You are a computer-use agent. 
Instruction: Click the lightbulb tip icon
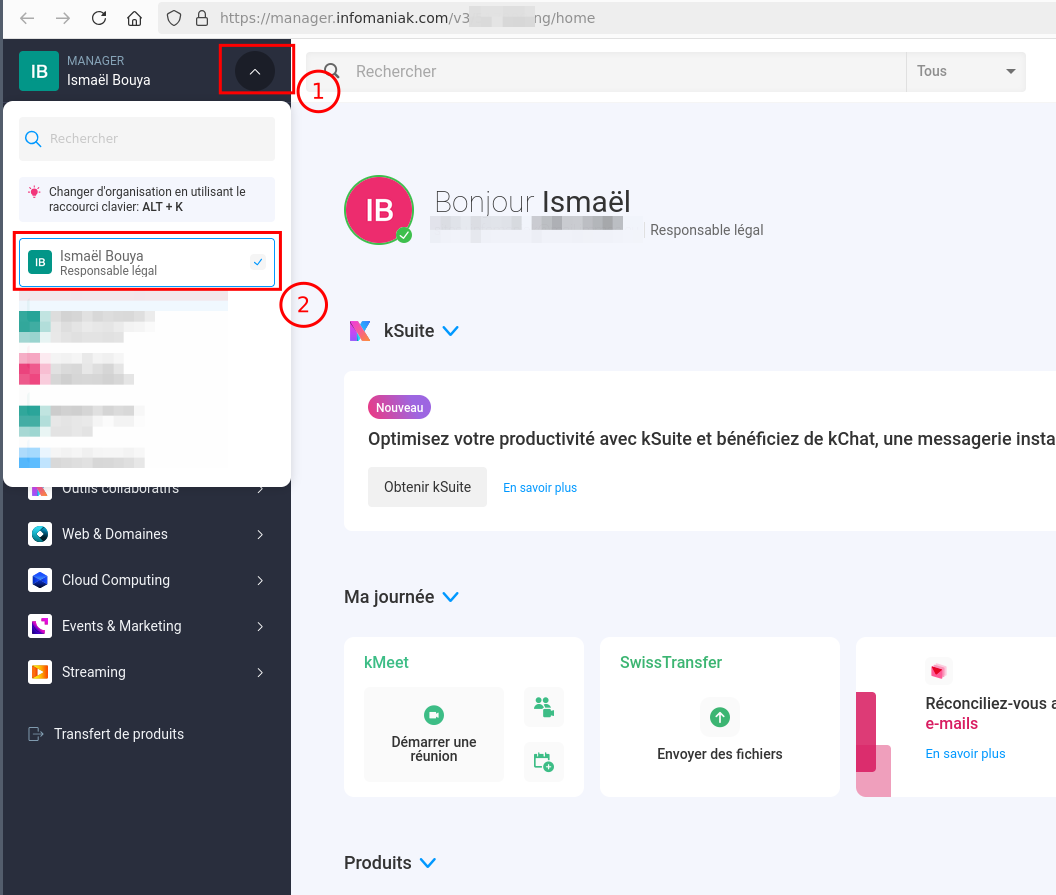coord(34,192)
